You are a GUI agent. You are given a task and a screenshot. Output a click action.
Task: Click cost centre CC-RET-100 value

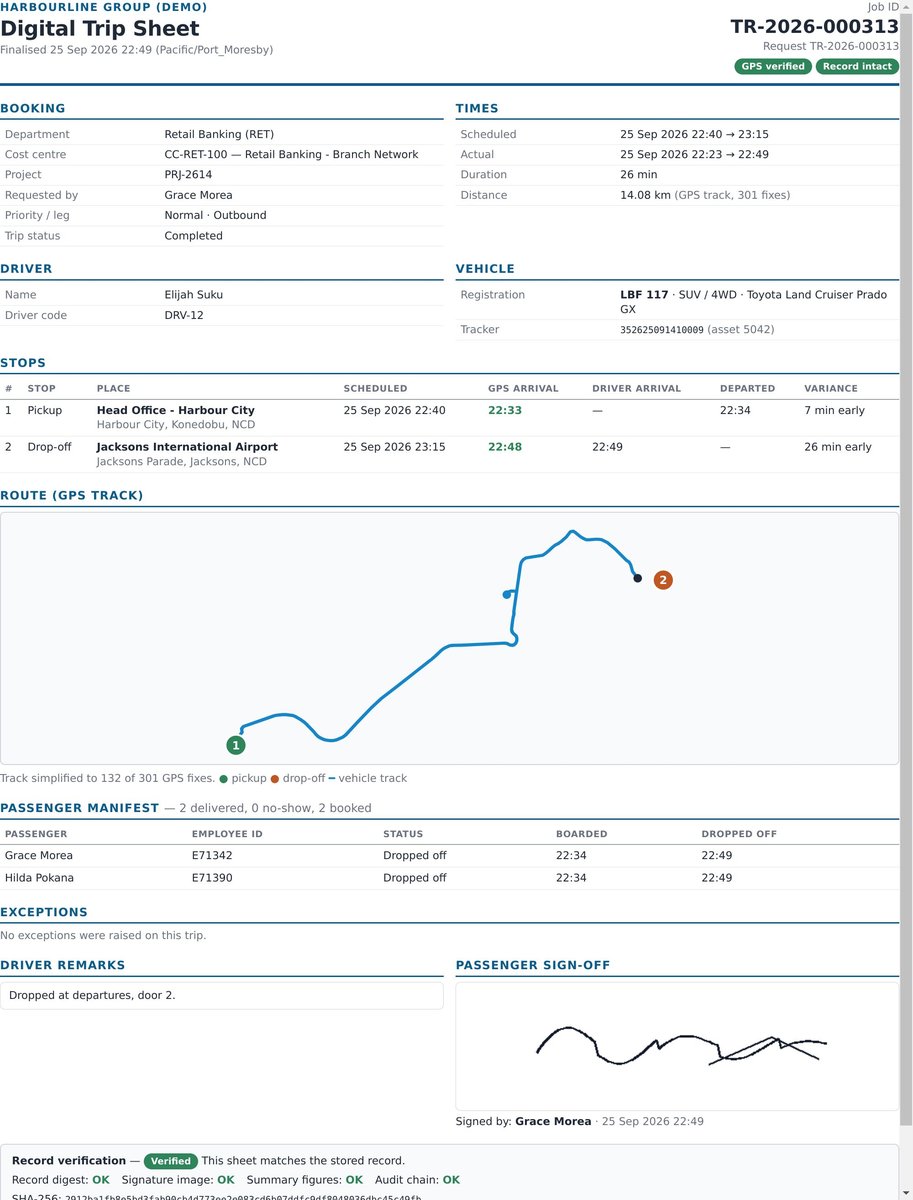pos(291,154)
